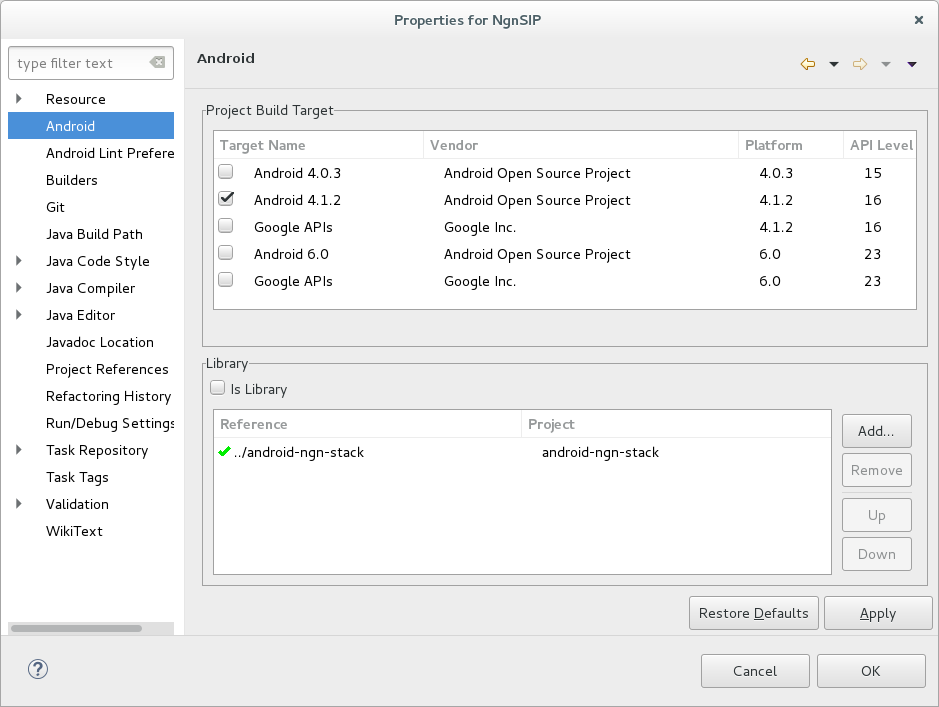The height and width of the screenshot is (707, 939).
Task: Check the Google APIs 4.1.2 checkbox
Action: [x=226, y=226]
